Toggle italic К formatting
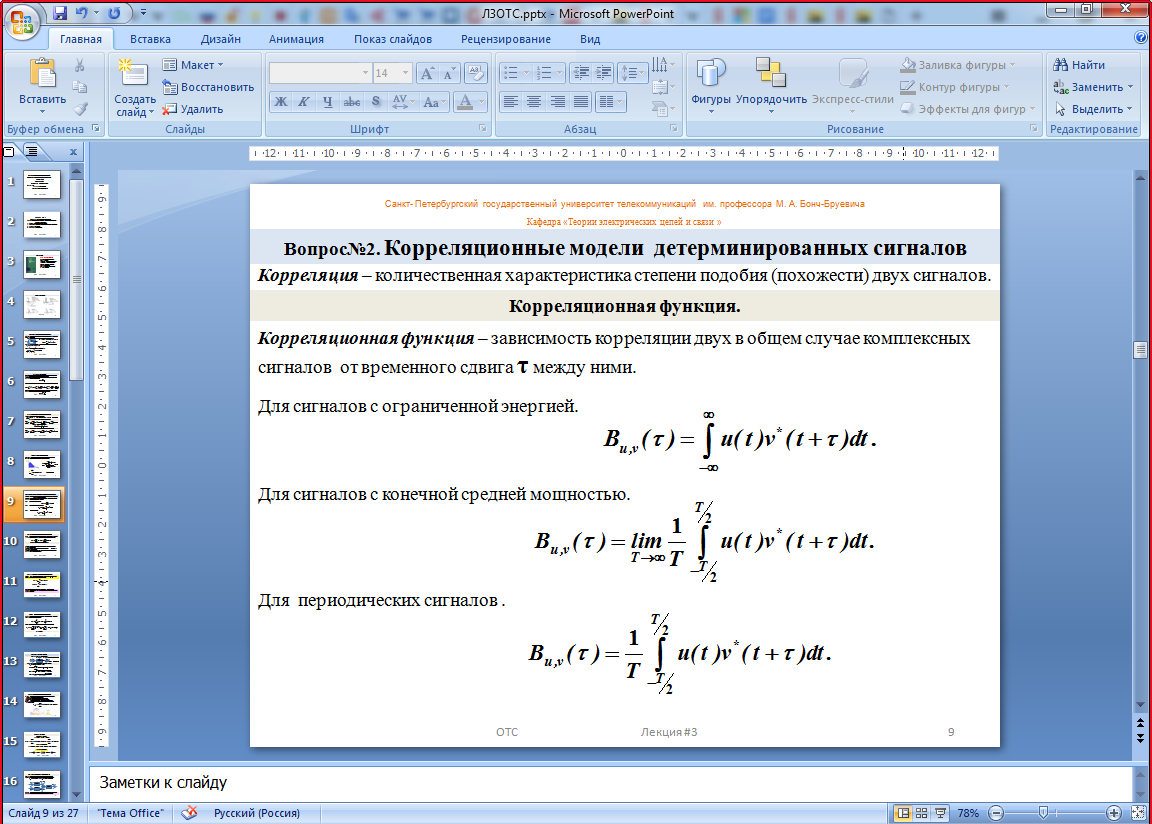Screen dimensions: 1152x824 pos(304,102)
